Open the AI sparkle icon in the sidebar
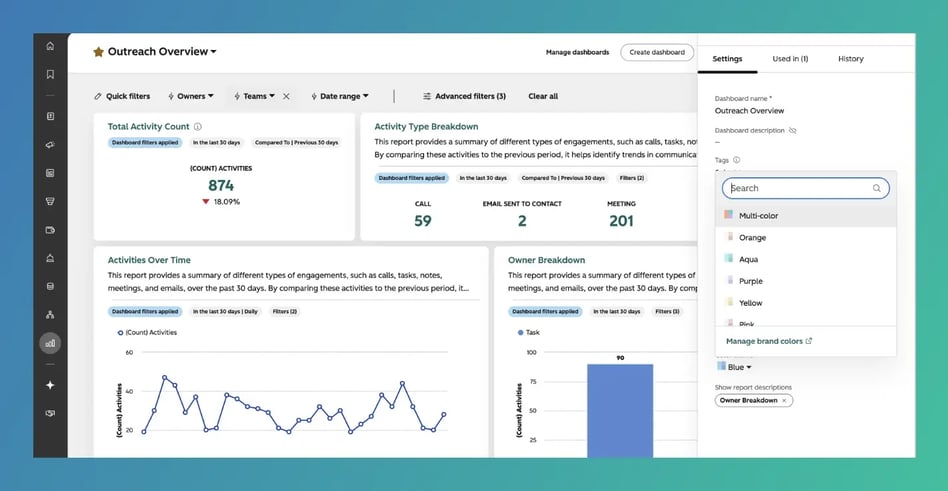 [x=50, y=385]
